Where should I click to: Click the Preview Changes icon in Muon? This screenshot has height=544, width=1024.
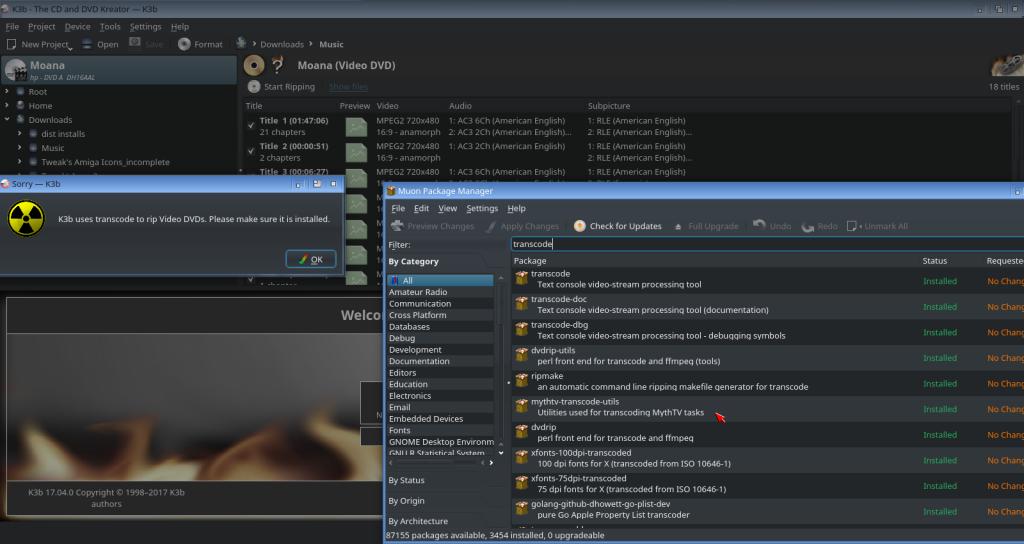click(x=397, y=226)
